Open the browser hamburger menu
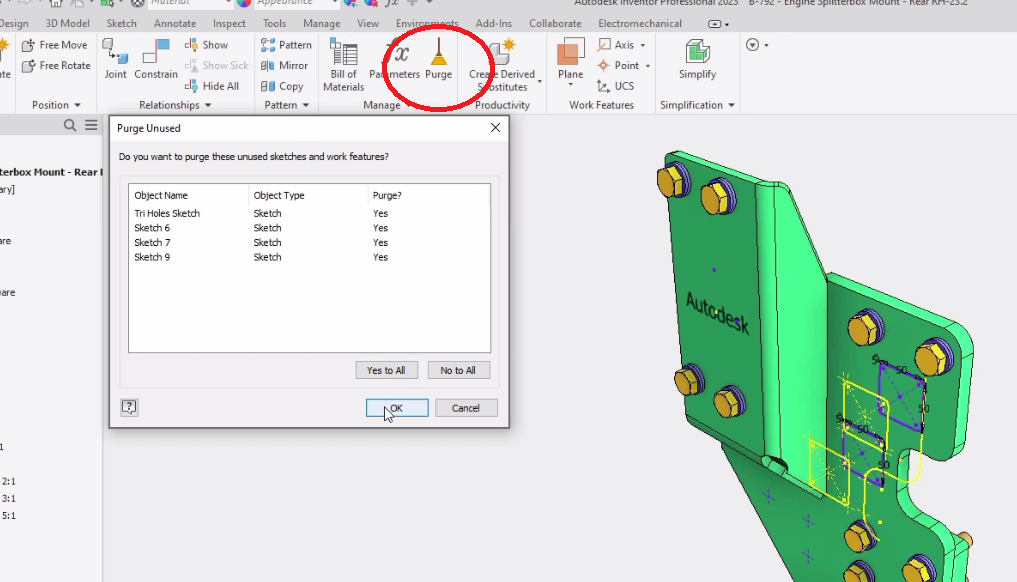1017x582 pixels. (x=91, y=125)
